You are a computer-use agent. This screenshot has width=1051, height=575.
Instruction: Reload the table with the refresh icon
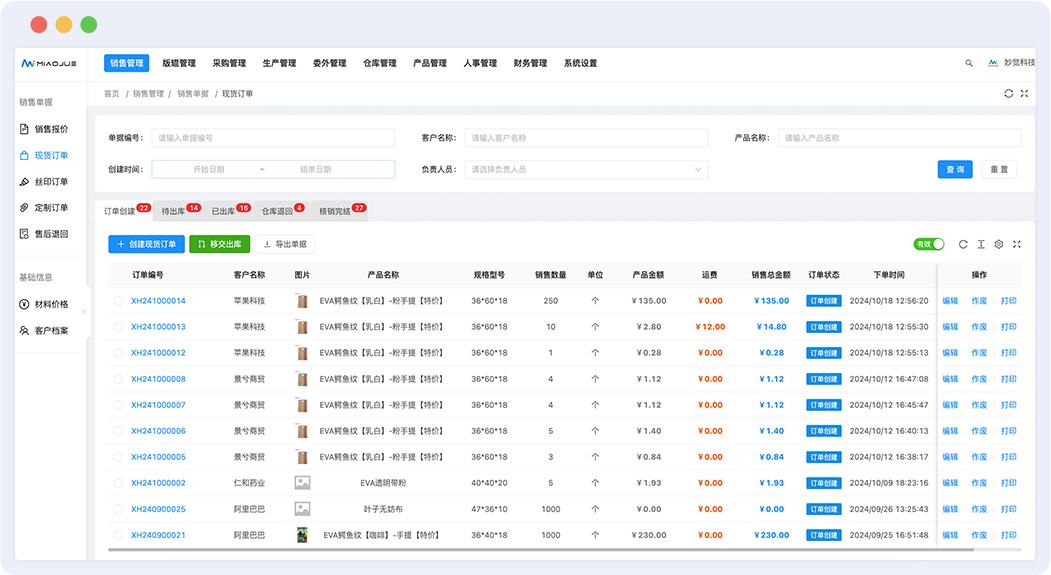(x=963, y=245)
